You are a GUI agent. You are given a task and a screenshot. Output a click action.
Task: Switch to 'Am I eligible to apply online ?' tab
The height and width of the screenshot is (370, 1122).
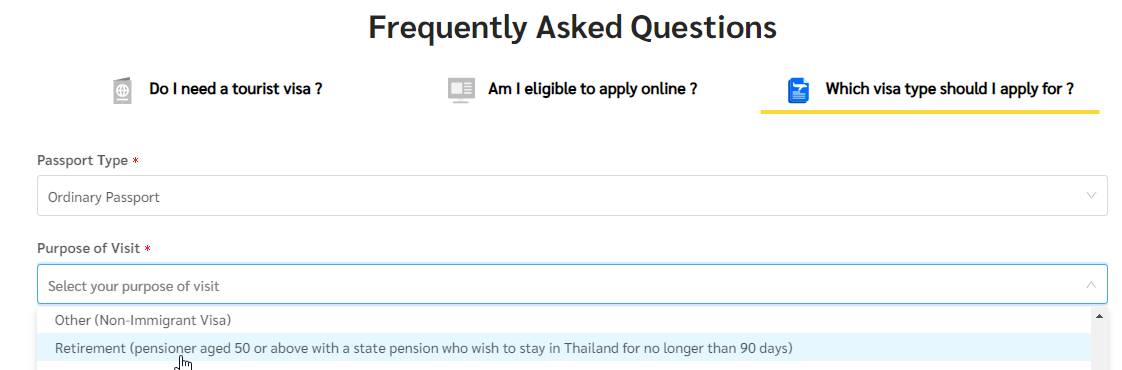[592, 89]
